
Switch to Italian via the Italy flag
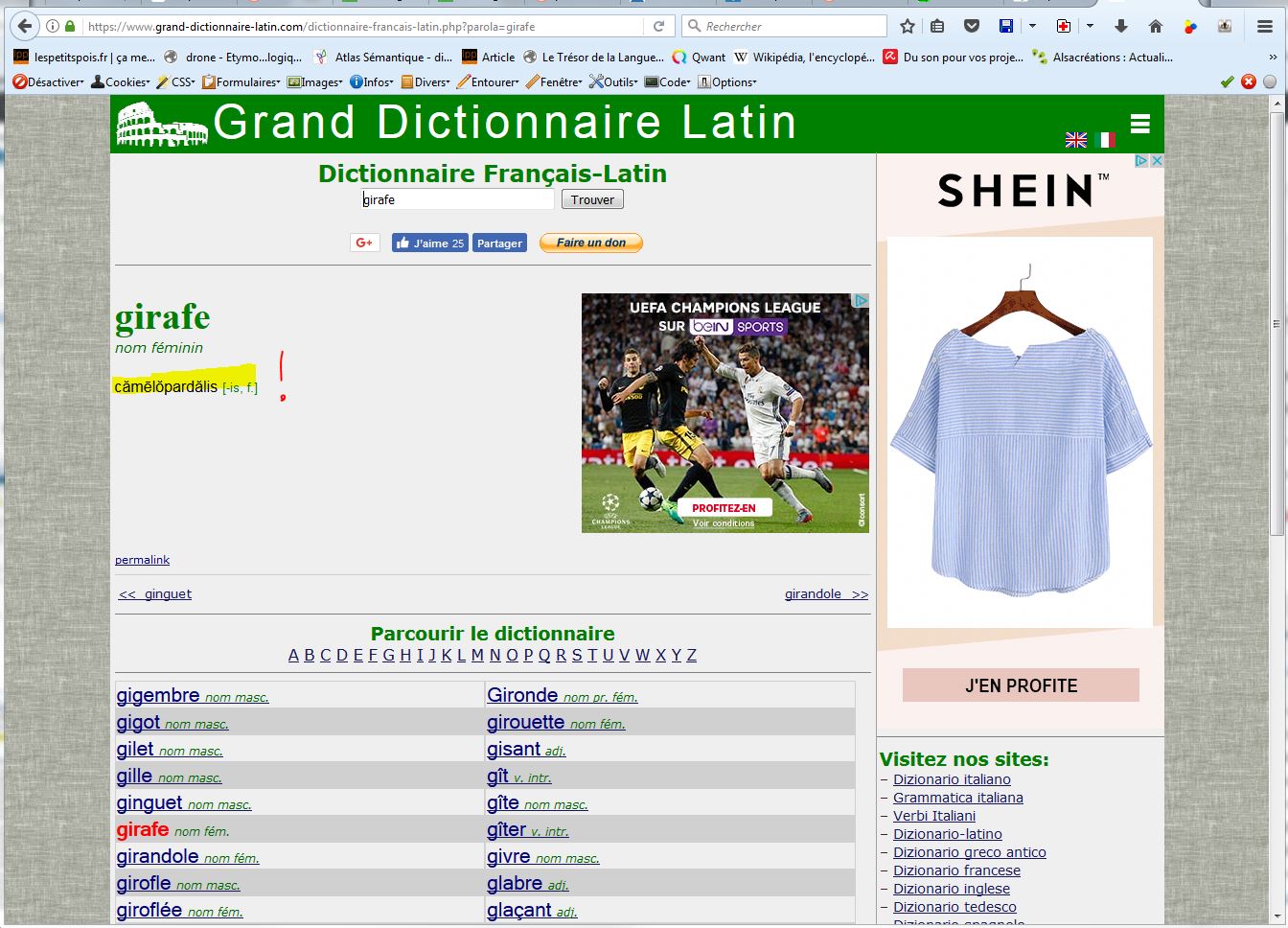(x=1105, y=140)
